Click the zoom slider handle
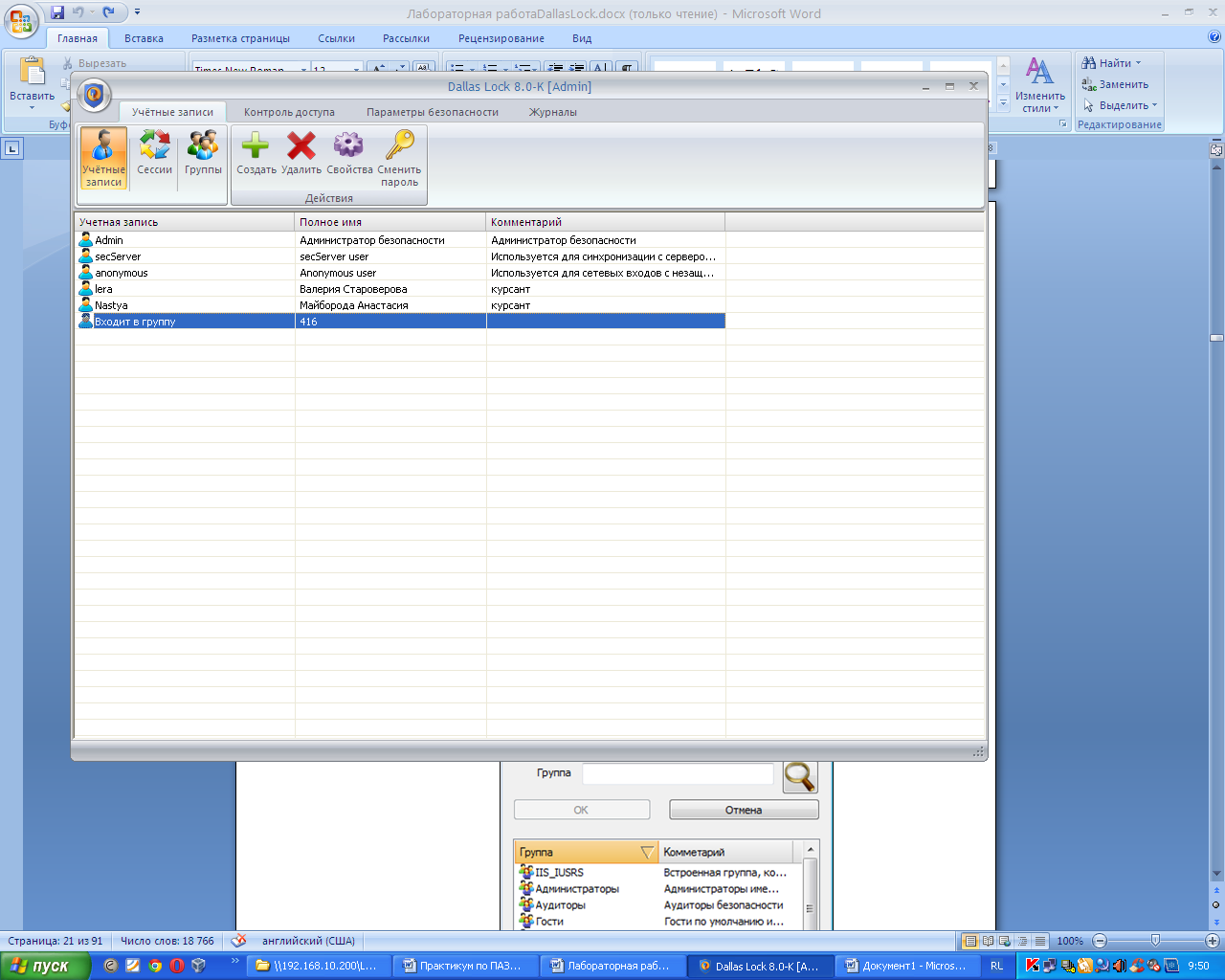 coord(1155,941)
